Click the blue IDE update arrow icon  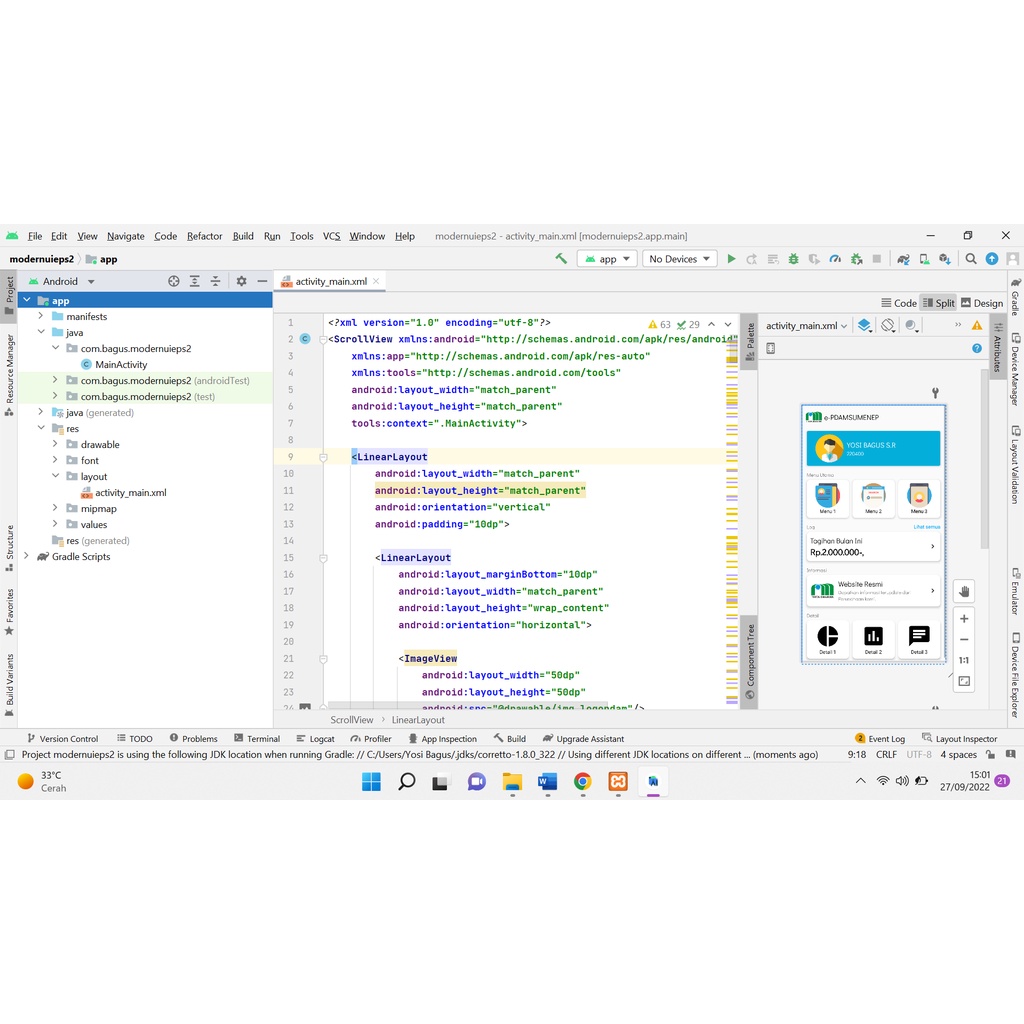click(992, 259)
